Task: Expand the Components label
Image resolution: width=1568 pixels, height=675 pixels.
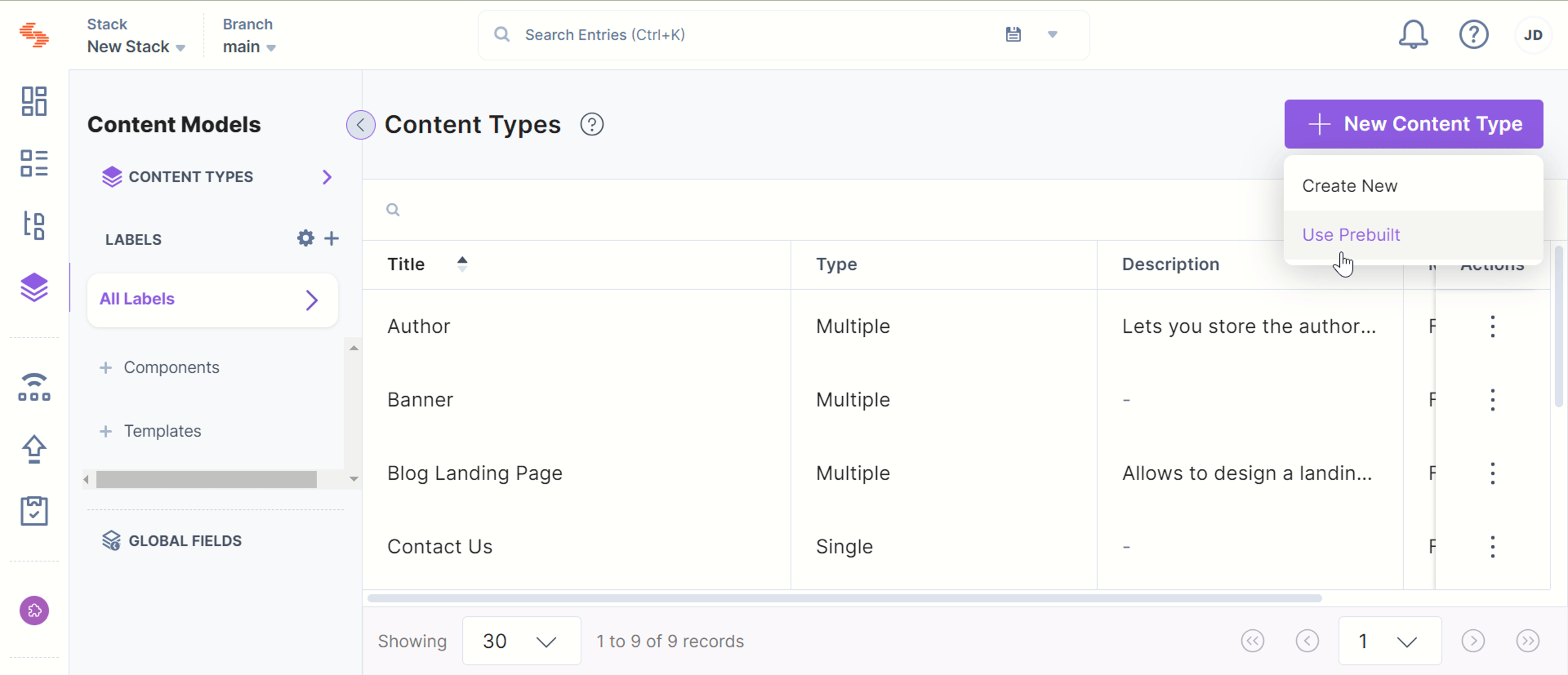Action: [x=105, y=367]
